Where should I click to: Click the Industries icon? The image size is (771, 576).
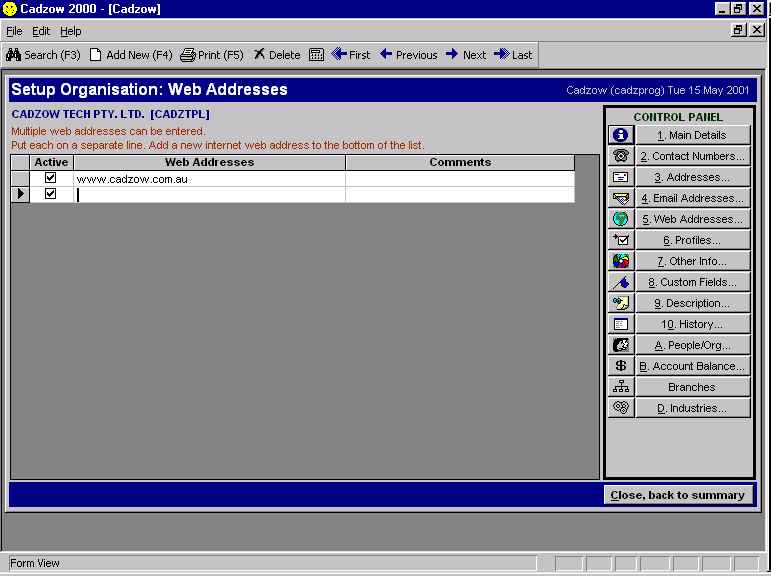coord(621,408)
